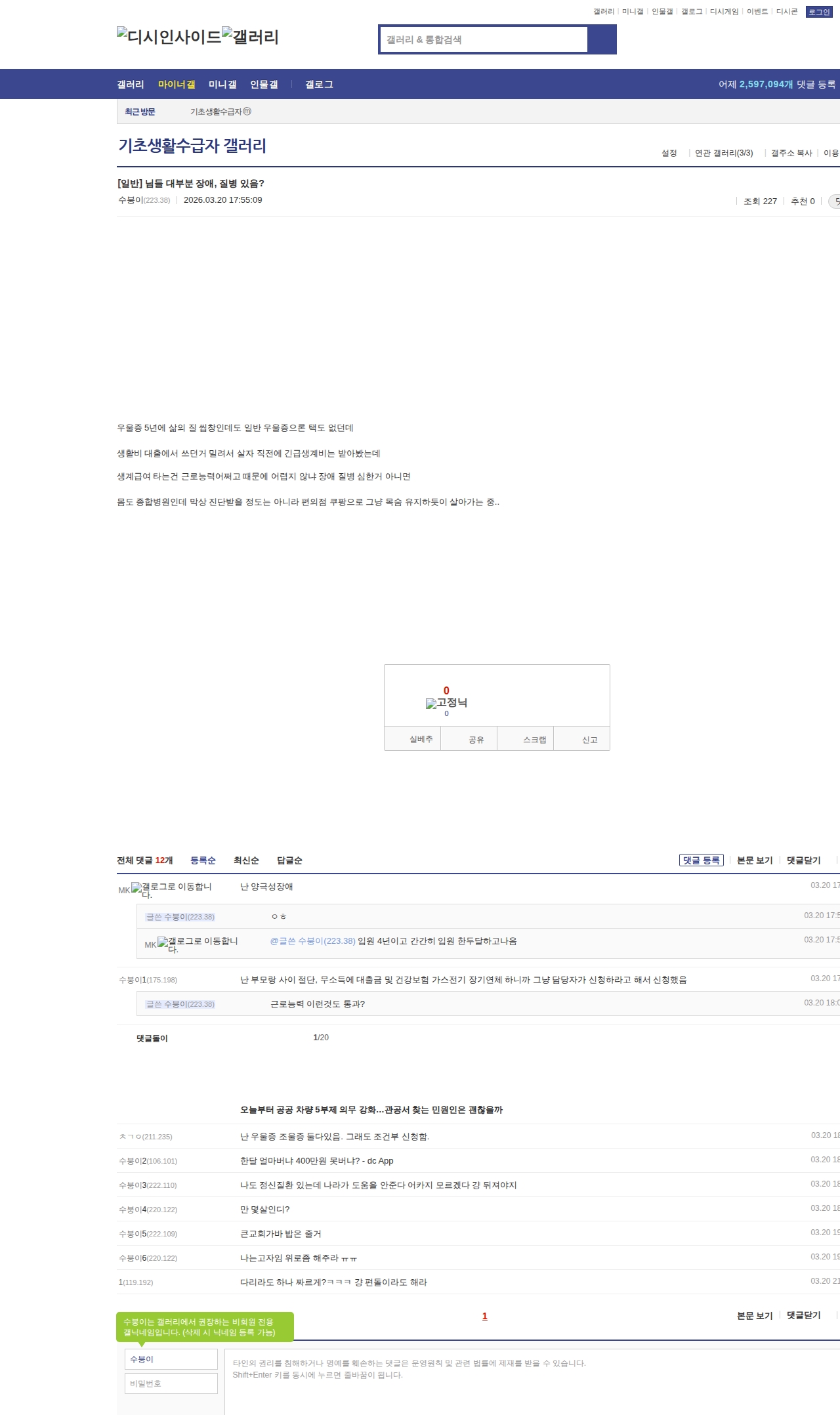Viewport: 840px width, 1415px height.
Task: Click the @글쓴 수붕이(223.38) mention link
Action: tap(313, 941)
